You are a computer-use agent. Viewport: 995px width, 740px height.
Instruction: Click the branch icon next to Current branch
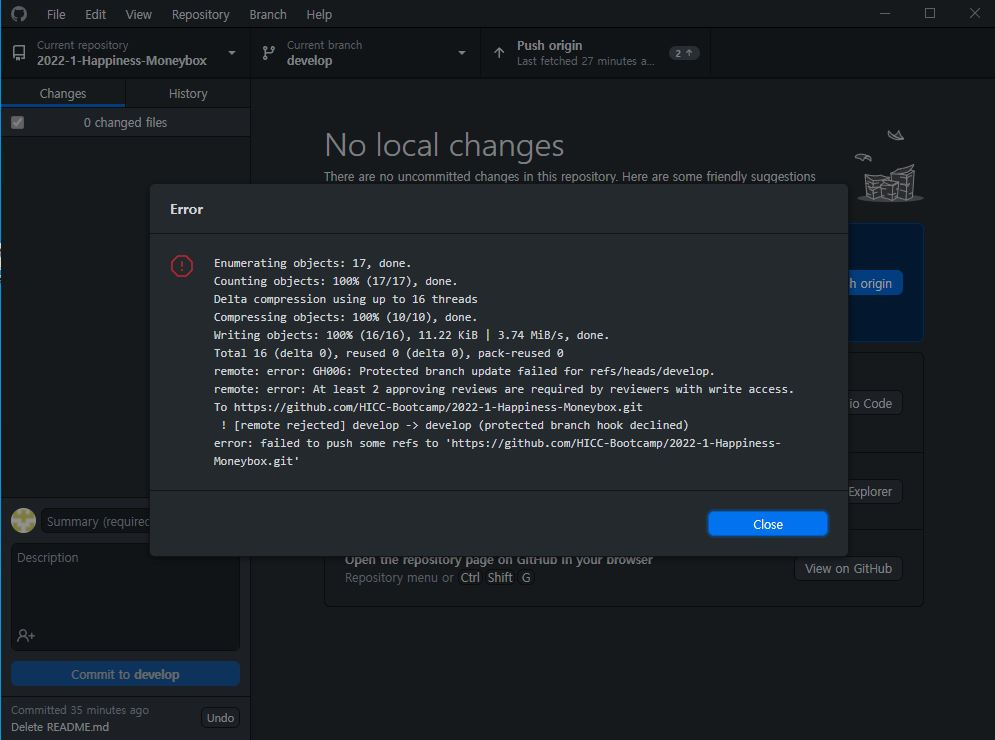tap(267, 52)
